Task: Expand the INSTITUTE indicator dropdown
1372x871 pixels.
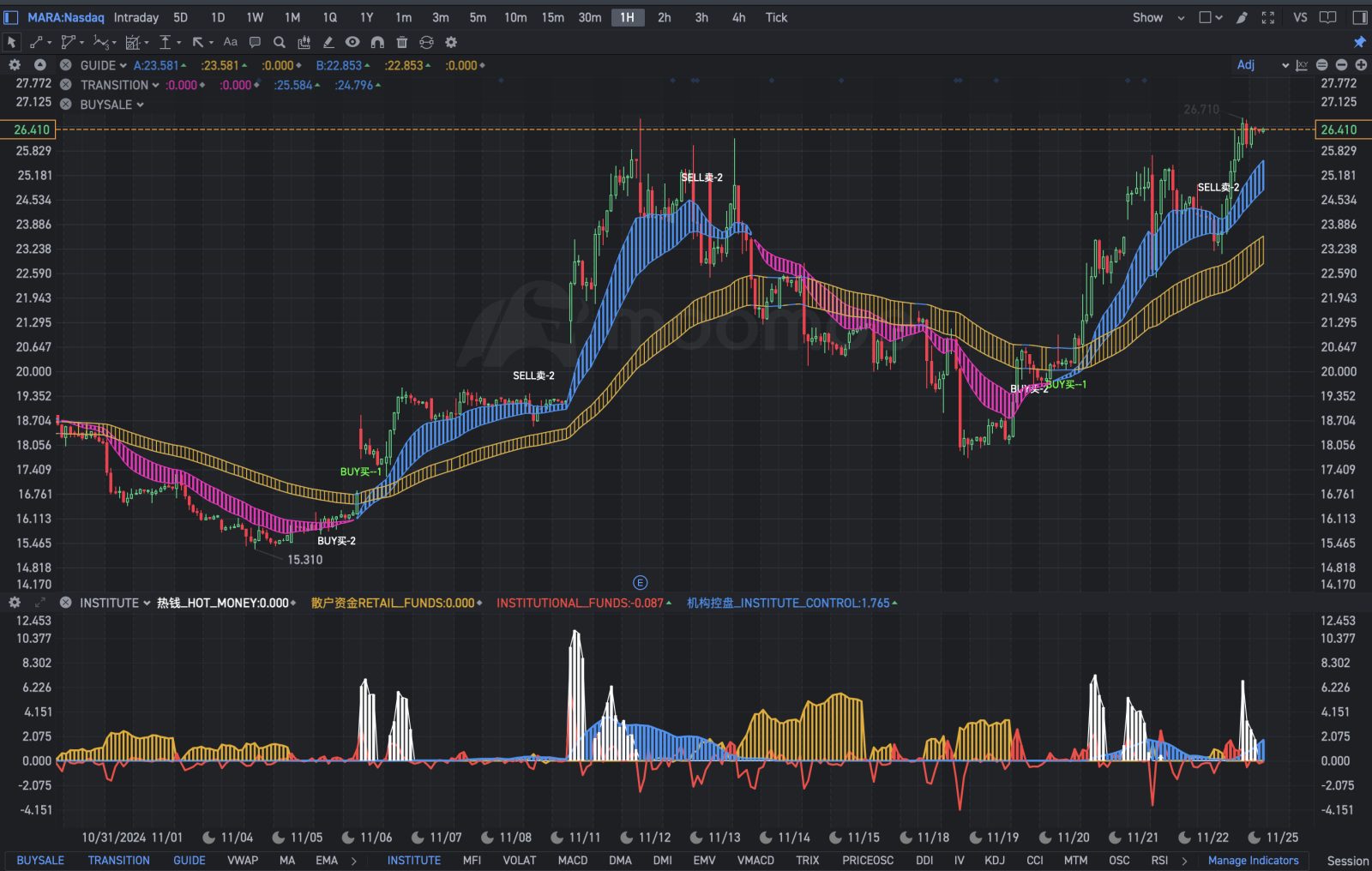Action: [147, 603]
